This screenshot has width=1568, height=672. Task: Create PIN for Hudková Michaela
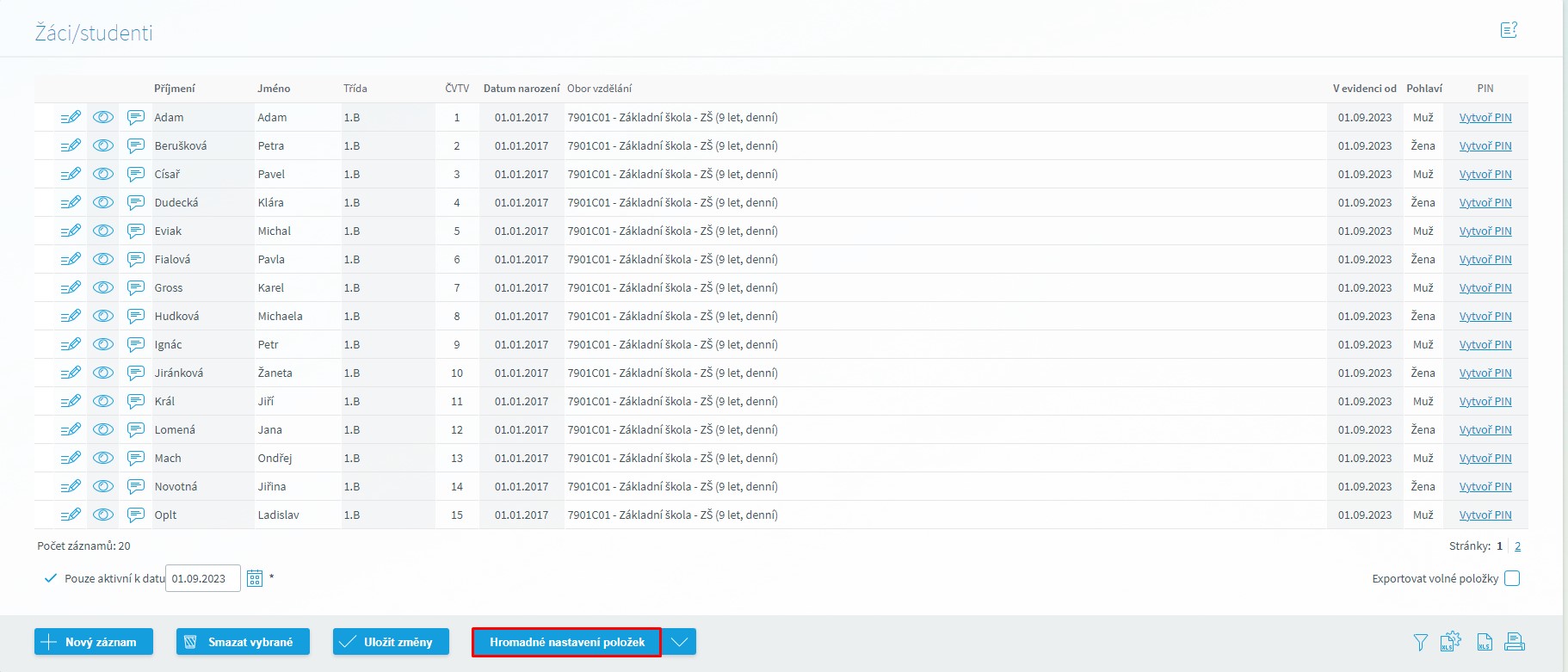pyautogui.click(x=1485, y=316)
